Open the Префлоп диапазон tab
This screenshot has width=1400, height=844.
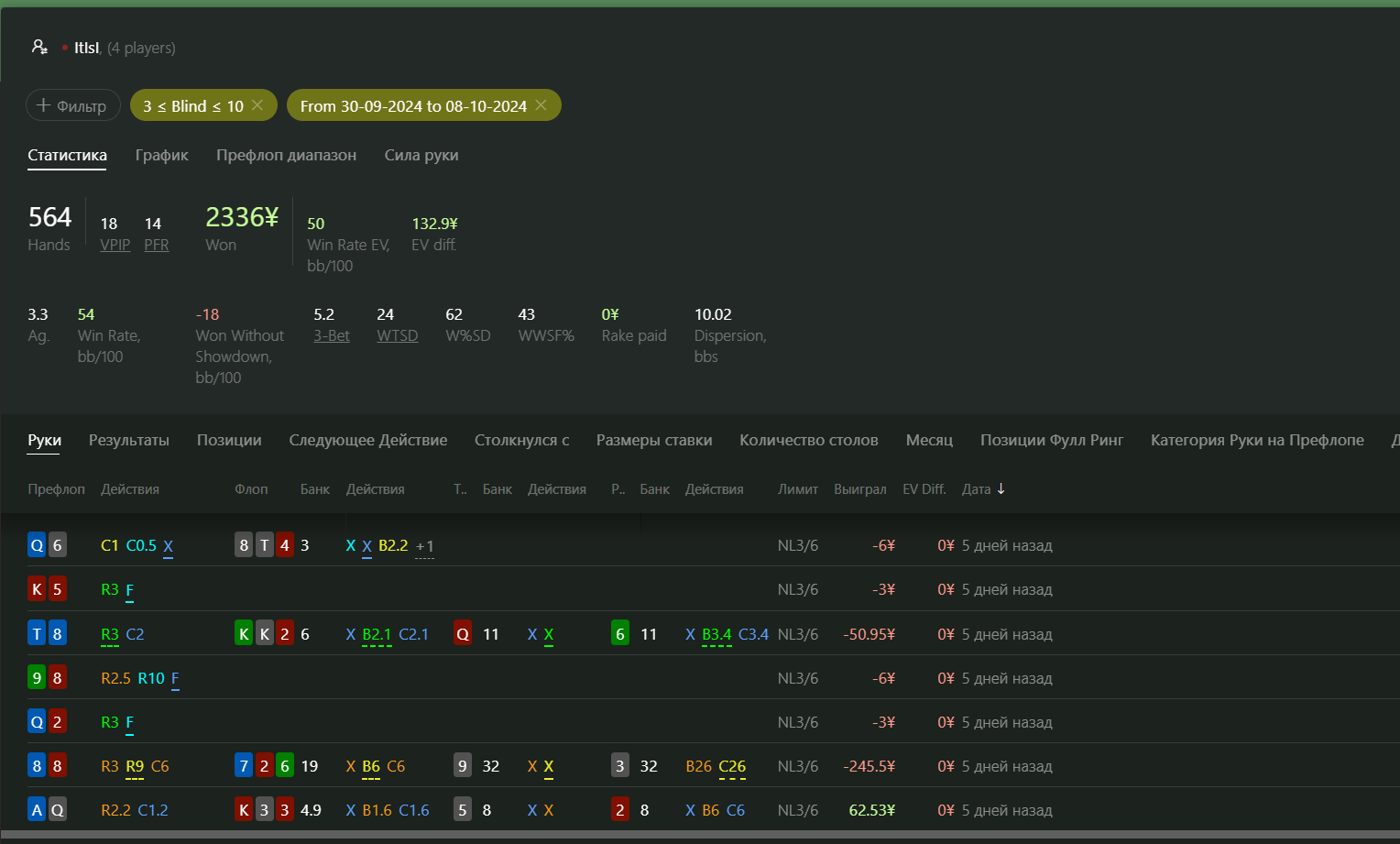click(x=286, y=155)
